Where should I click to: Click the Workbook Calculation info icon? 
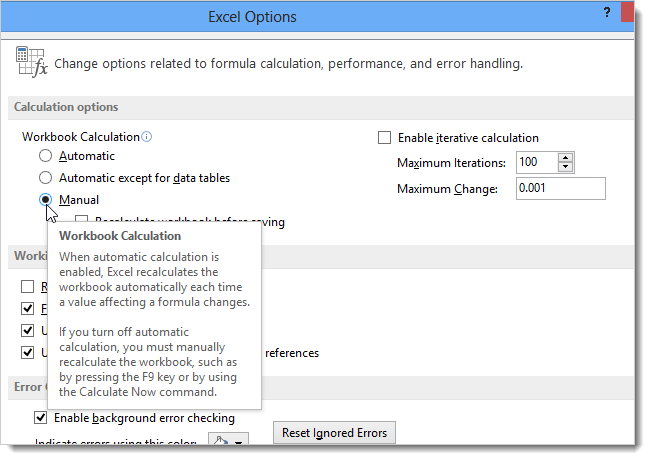click(147, 137)
